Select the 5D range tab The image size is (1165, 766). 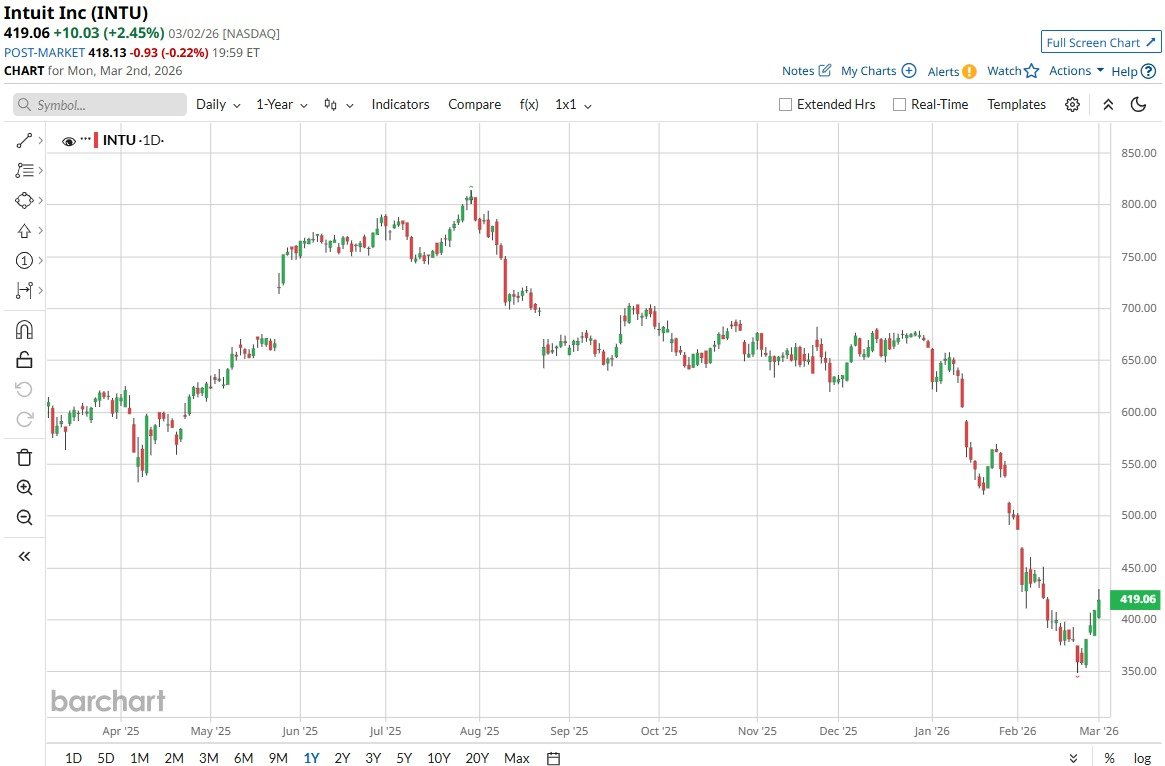[x=106, y=758]
